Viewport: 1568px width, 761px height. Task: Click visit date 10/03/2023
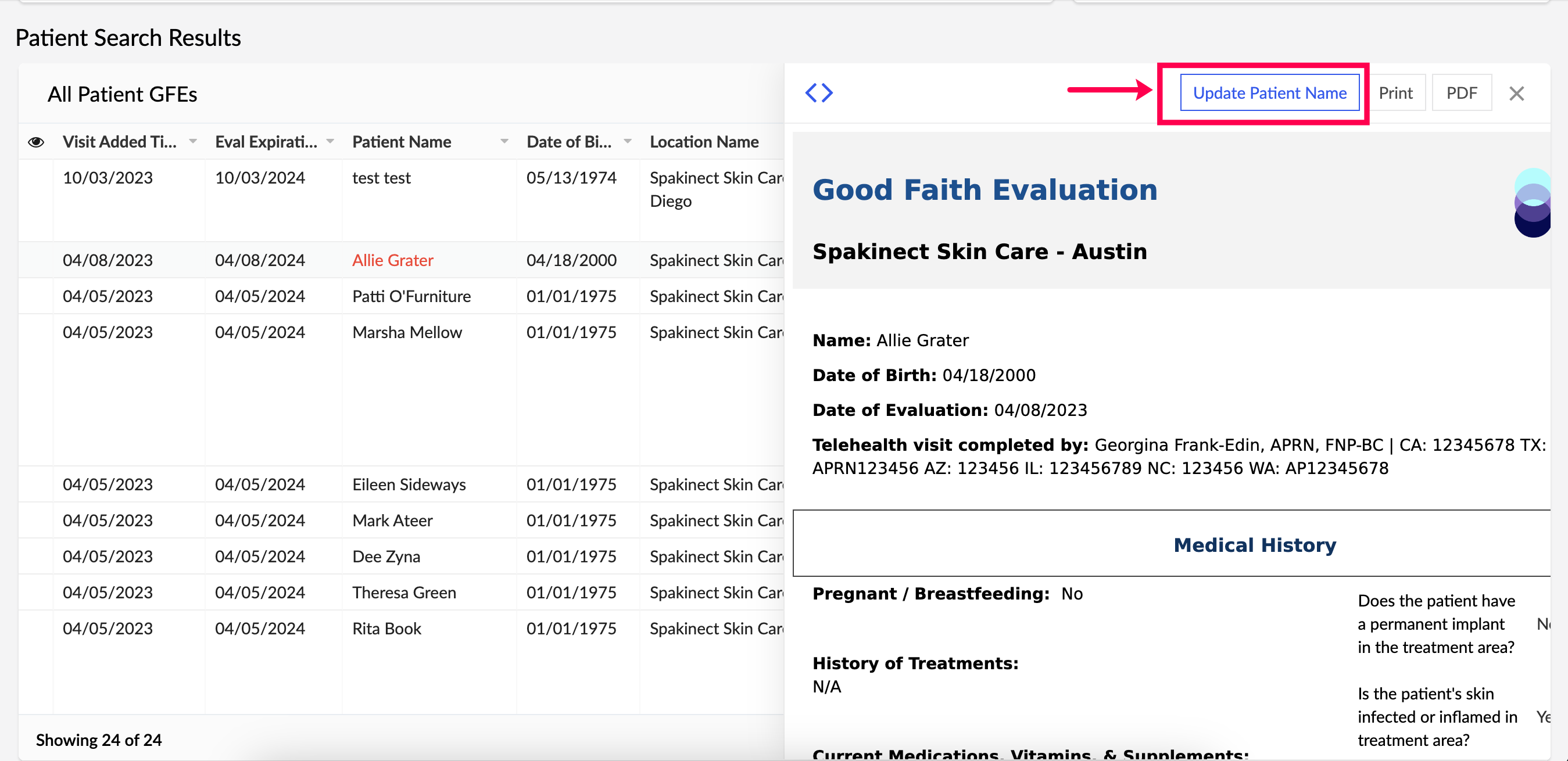click(108, 178)
